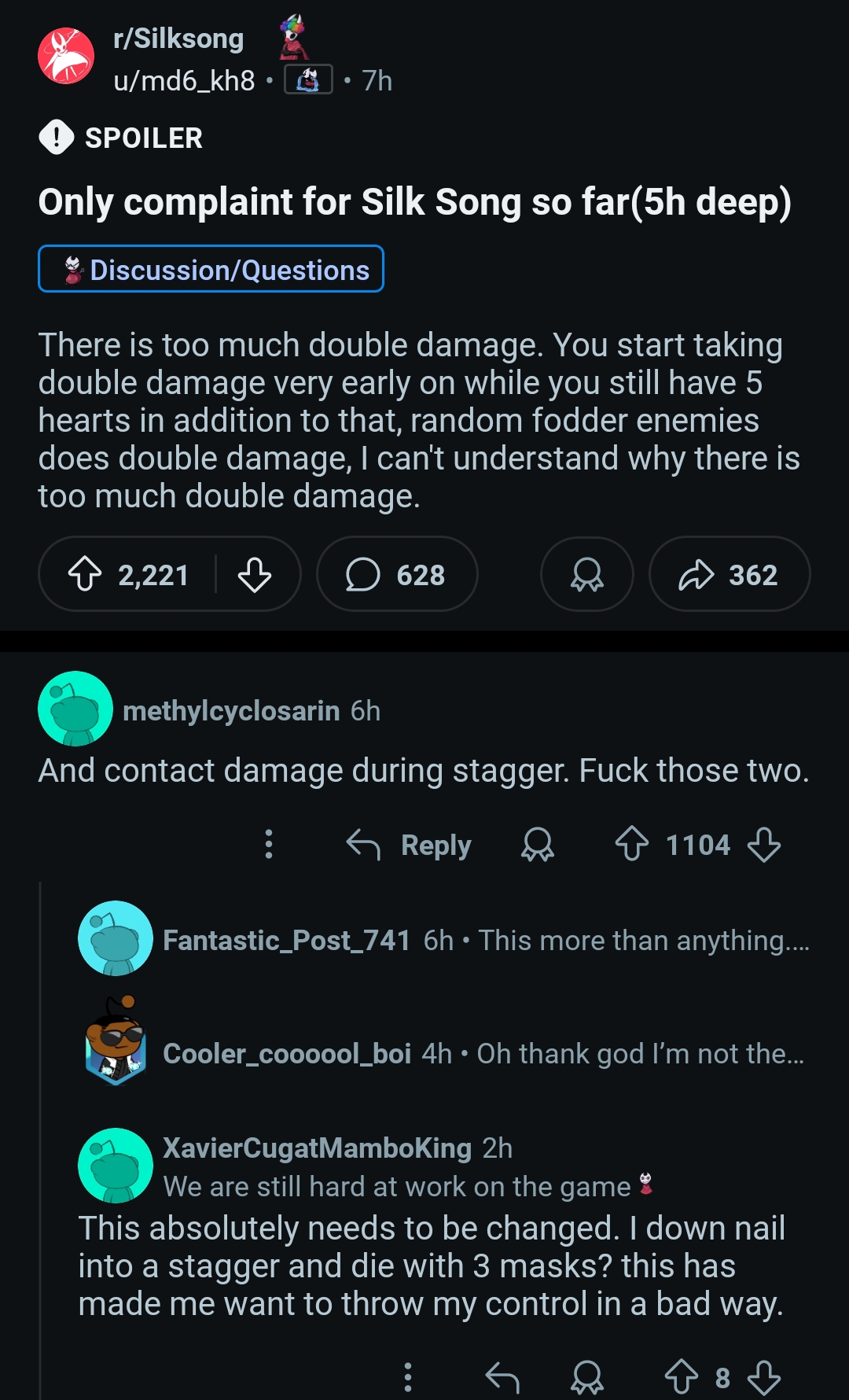The image size is (849, 1400).
Task: Open the r/Silksong subreddit avatar
Action: (x=66, y=56)
